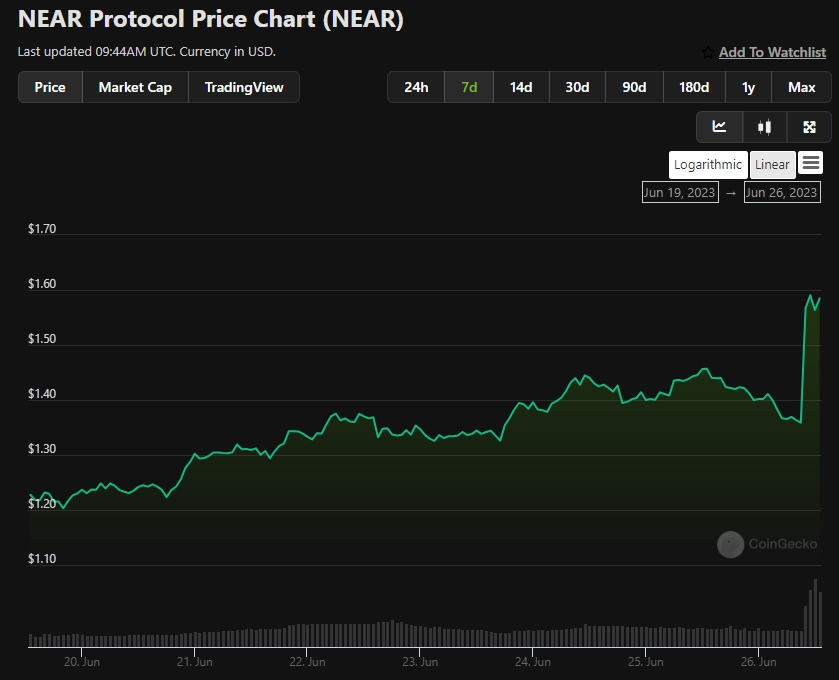Select the Max time range button
This screenshot has height=680, width=839.
point(801,87)
